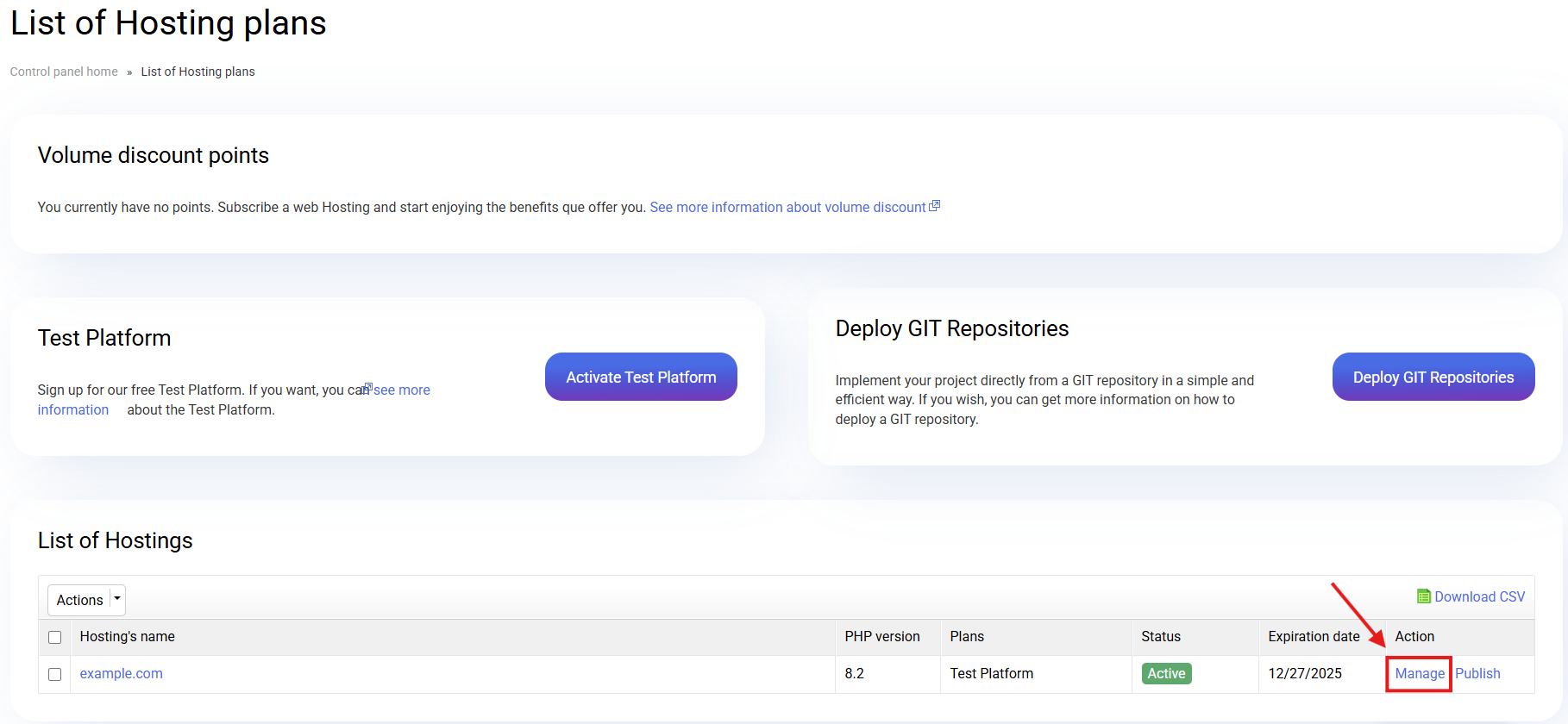1568x724 pixels.
Task: Download the hostings list as CSV
Action: tap(1478, 596)
